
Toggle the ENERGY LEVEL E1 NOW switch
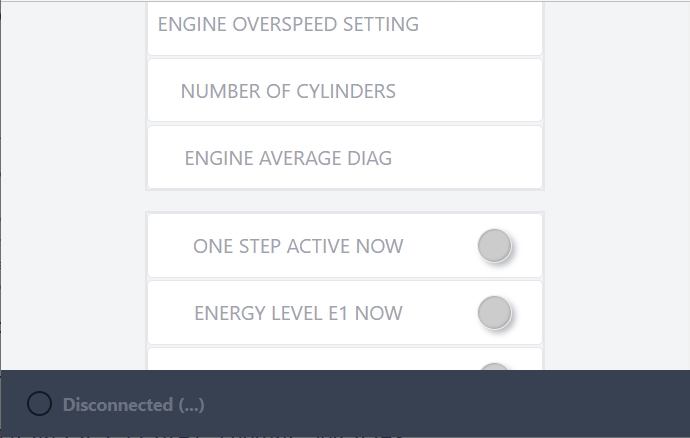tap(494, 313)
